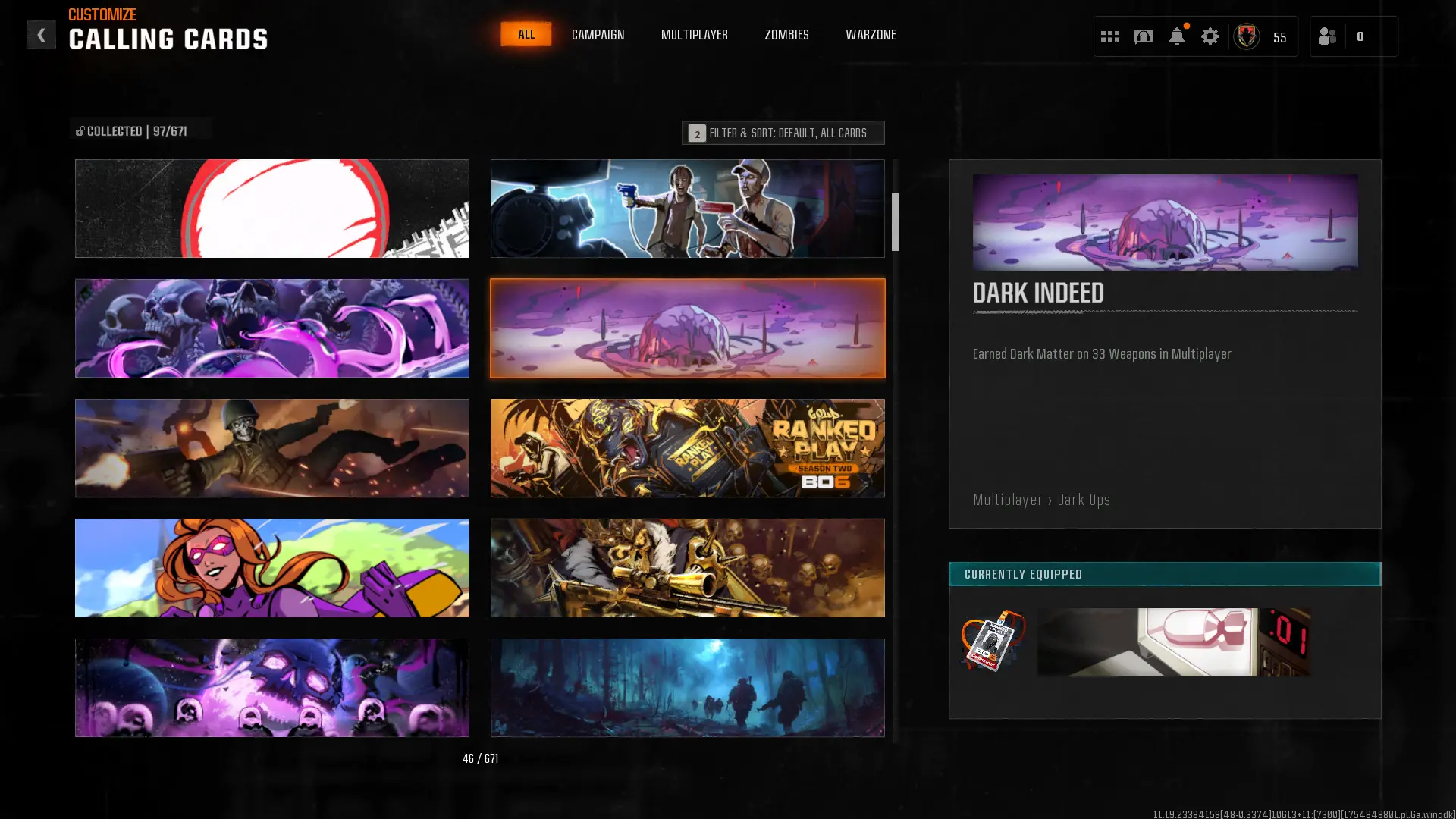
Task: Open the social friends icon
Action: tap(1327, 36)
